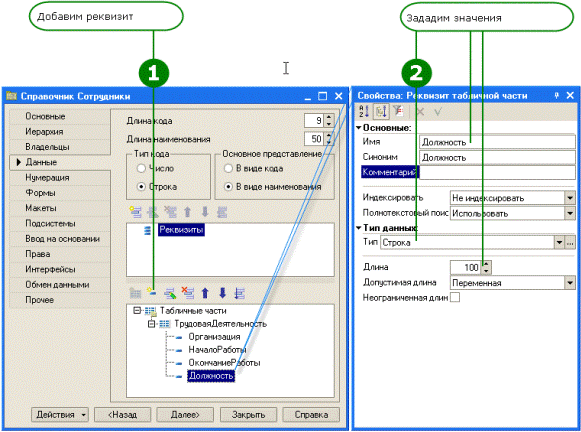
Task: Open the Действия button dropdown
Action: [x=83, y=415]
